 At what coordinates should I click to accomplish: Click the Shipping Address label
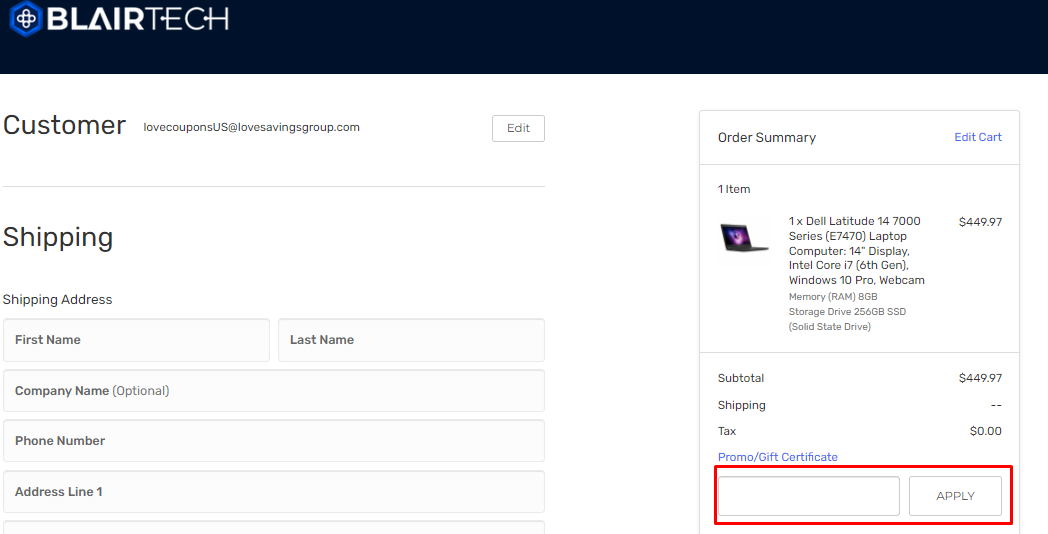pos(57,299)
